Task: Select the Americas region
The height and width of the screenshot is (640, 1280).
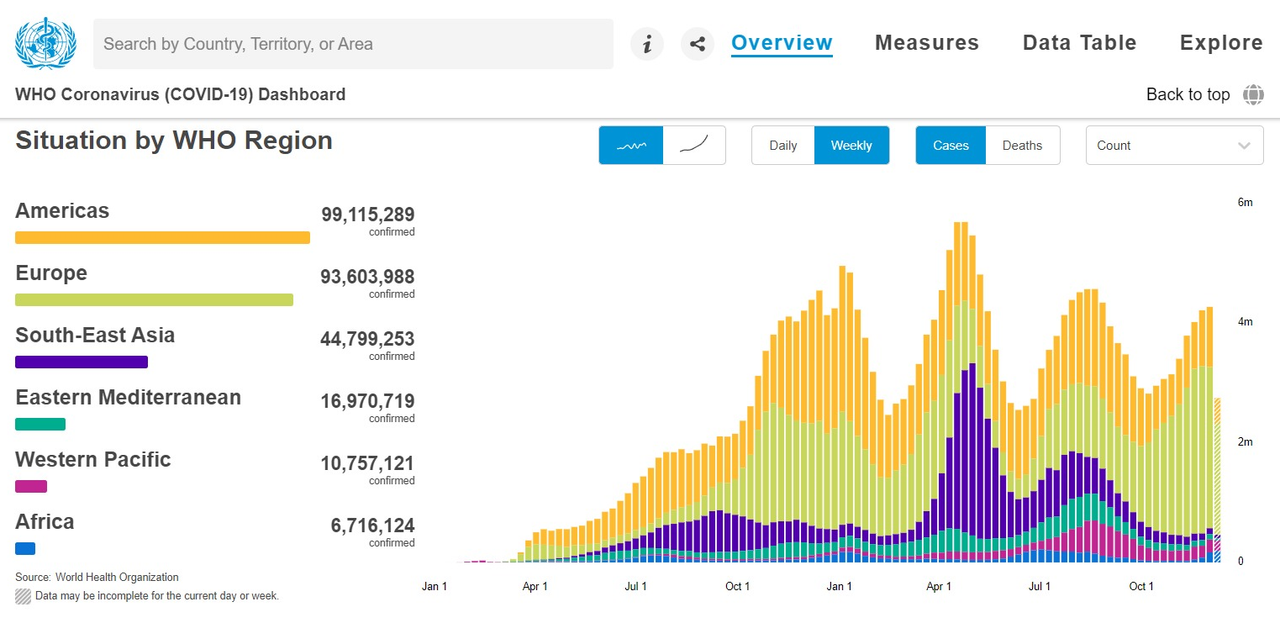Action: pos(62,211)
